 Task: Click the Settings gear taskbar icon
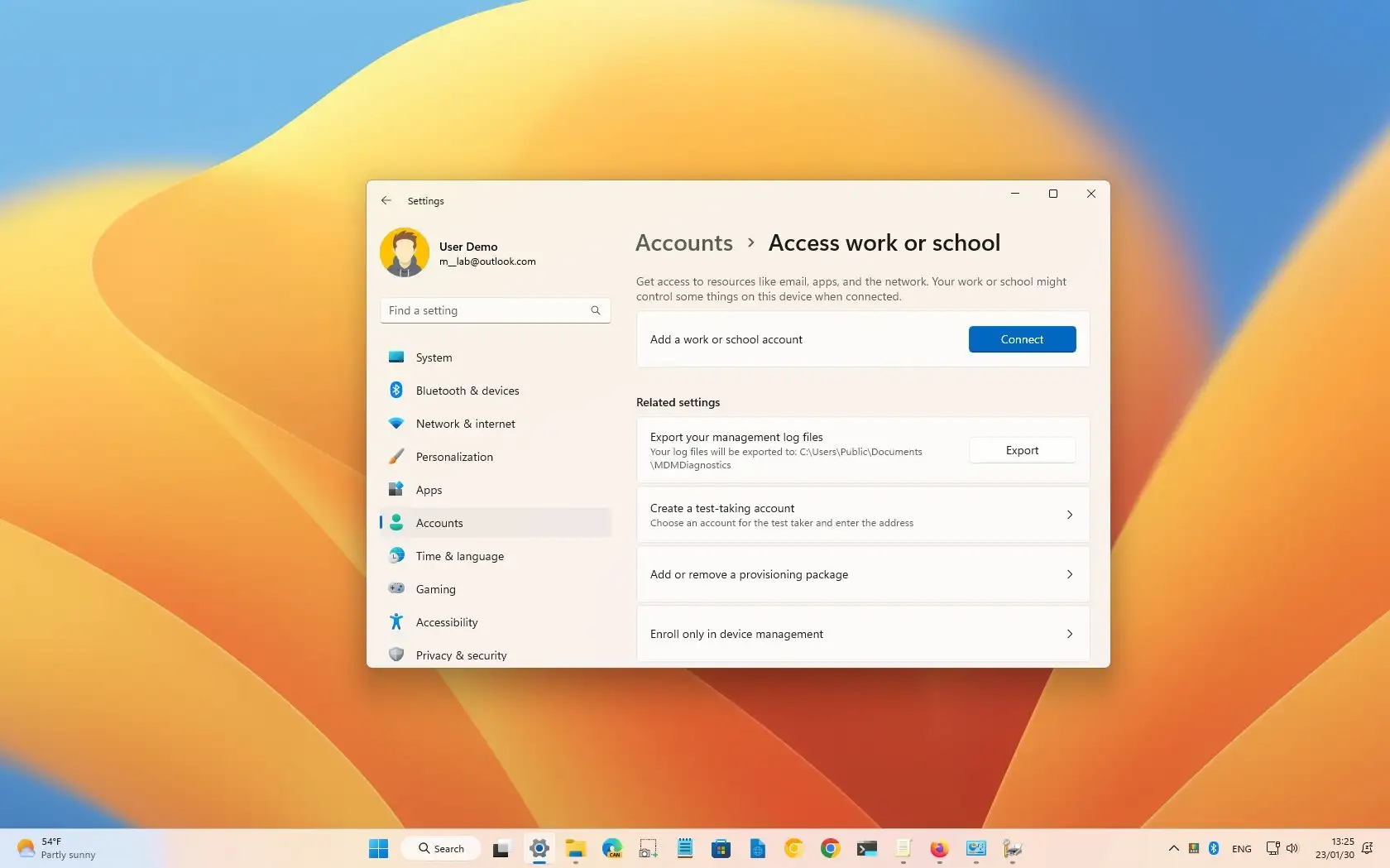click(539, 848)
